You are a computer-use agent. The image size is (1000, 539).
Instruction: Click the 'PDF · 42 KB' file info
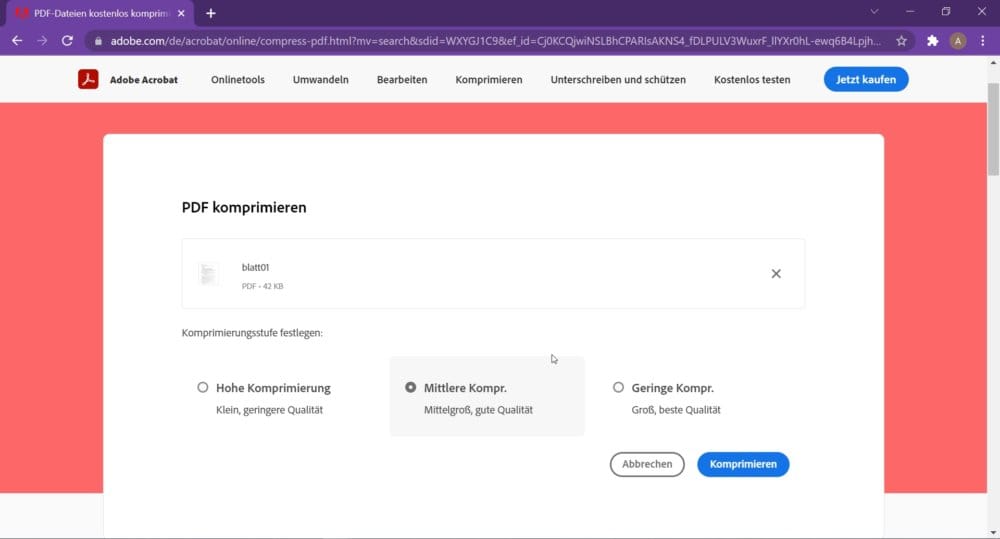pos(262,286)
